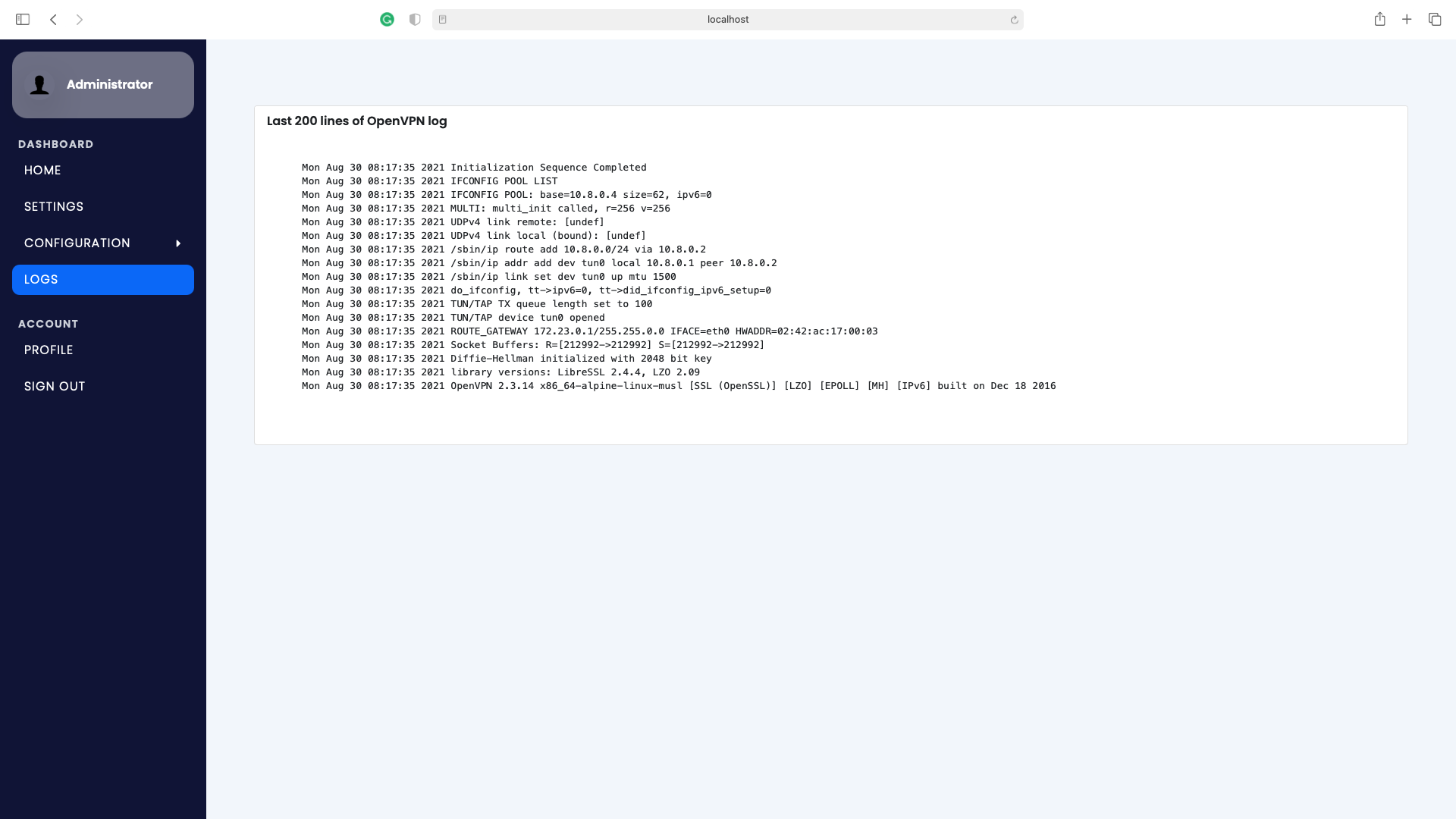
Task: Reload the localhost page
Action: click(1014, 20)
